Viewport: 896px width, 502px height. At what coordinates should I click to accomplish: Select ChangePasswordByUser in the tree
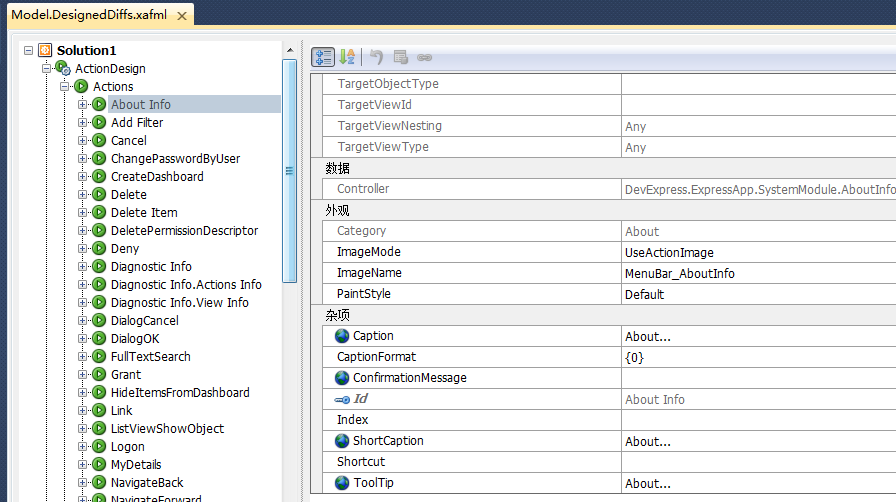(175, 159)
